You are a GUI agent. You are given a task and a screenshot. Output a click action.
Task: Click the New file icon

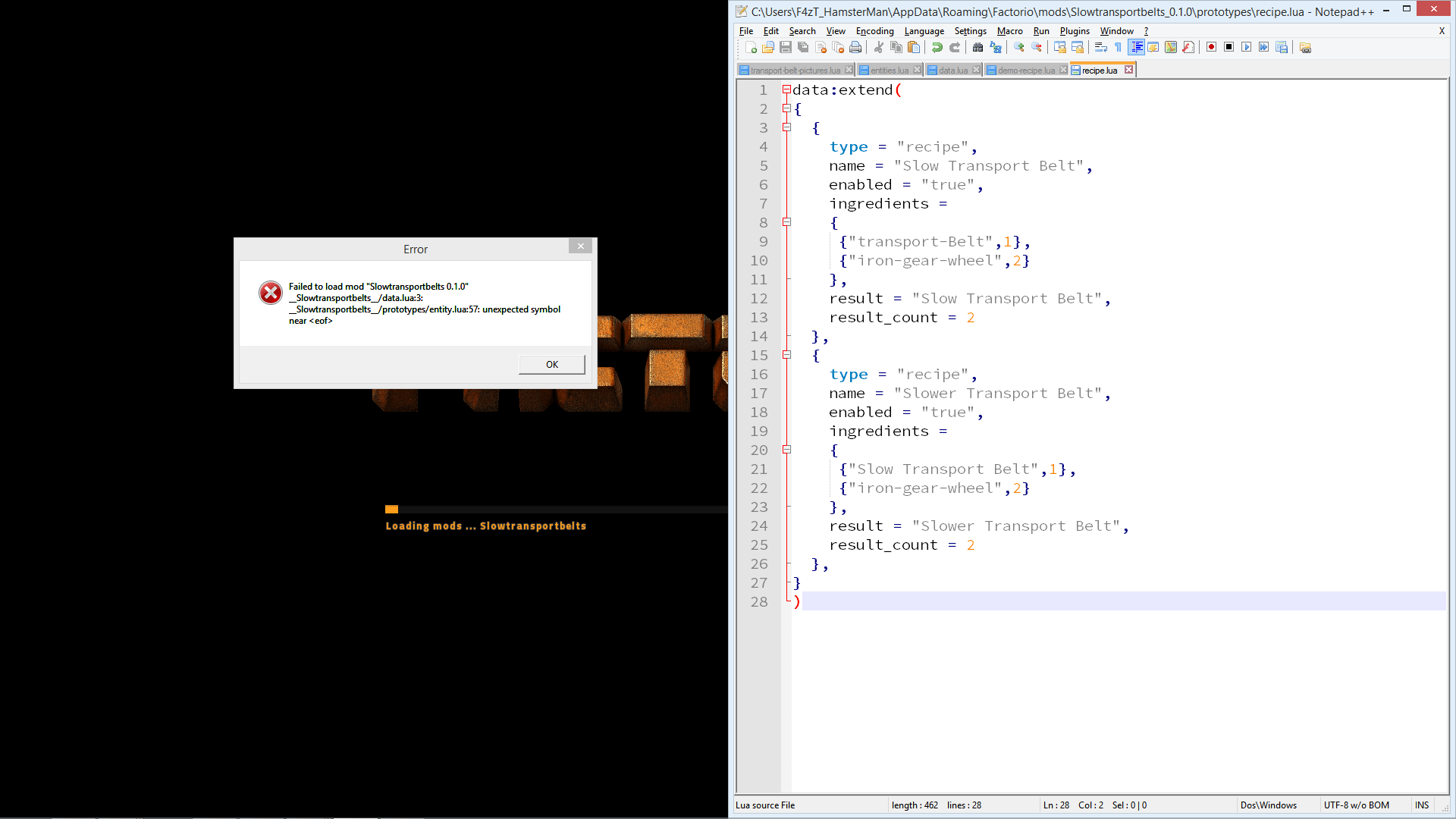(751, 47)
